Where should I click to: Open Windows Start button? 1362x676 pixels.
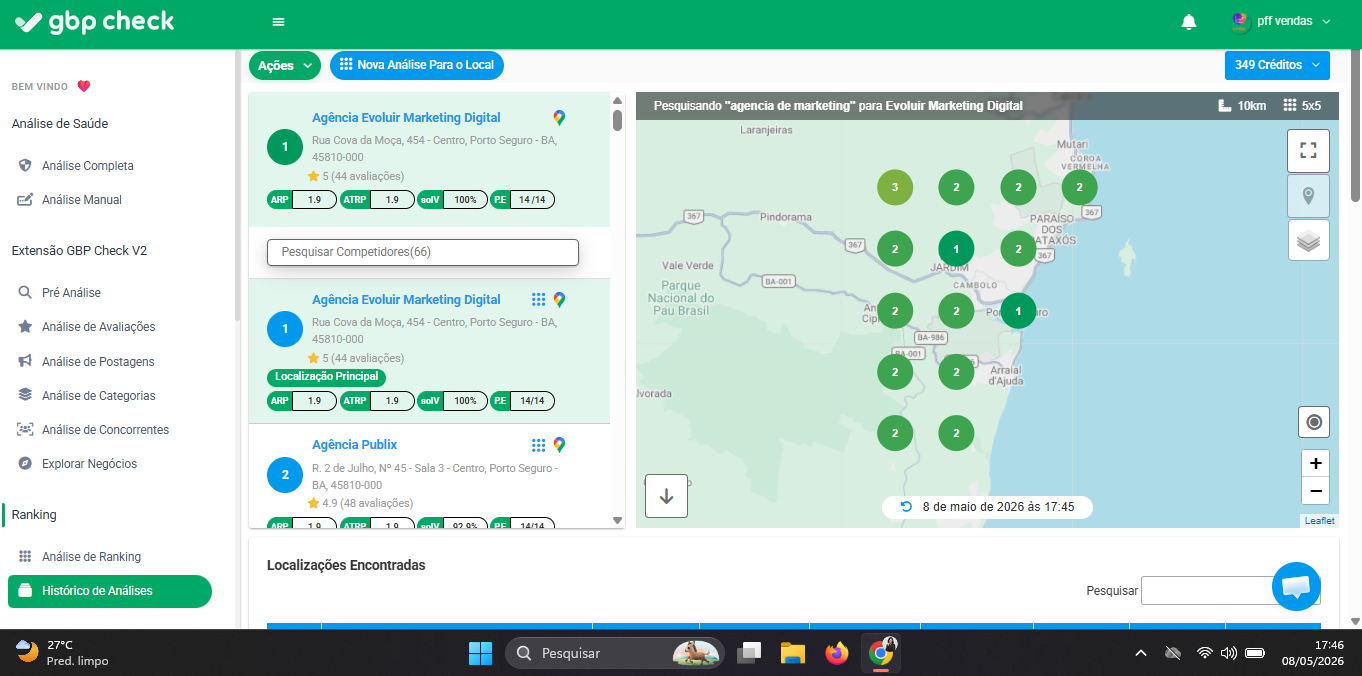point(480,653)
